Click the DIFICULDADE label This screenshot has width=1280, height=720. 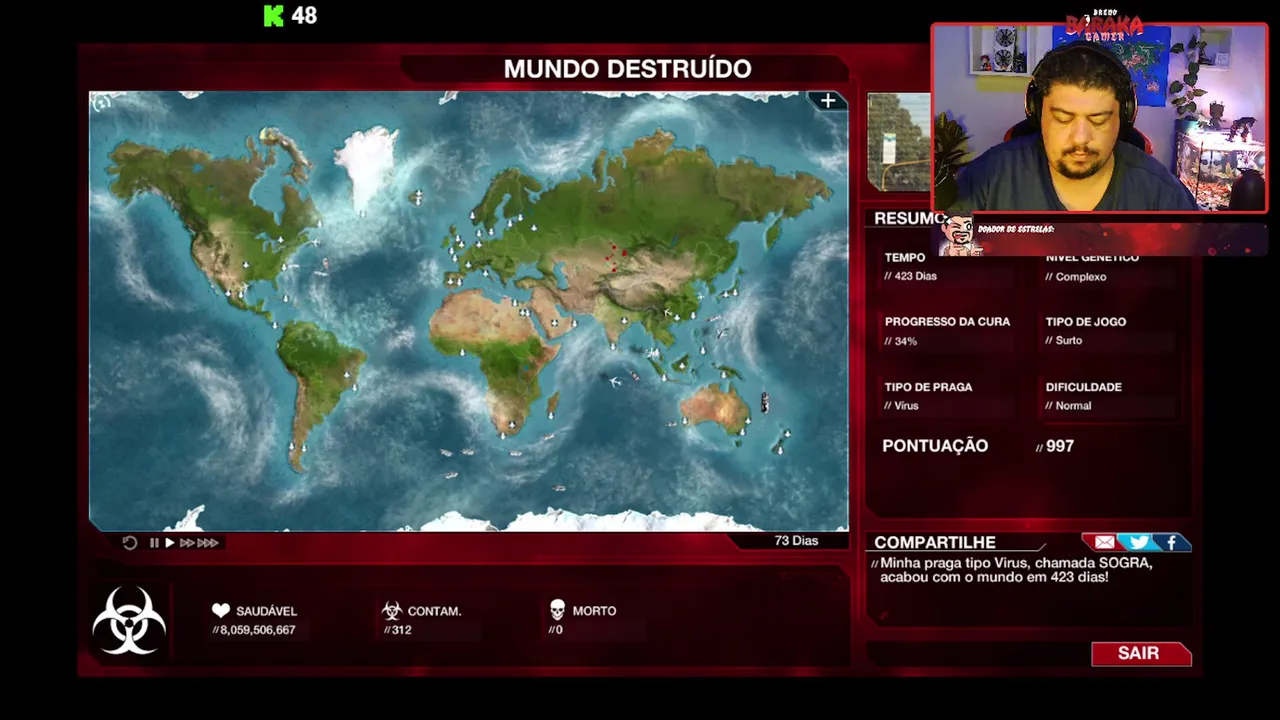click(1083, 386)
